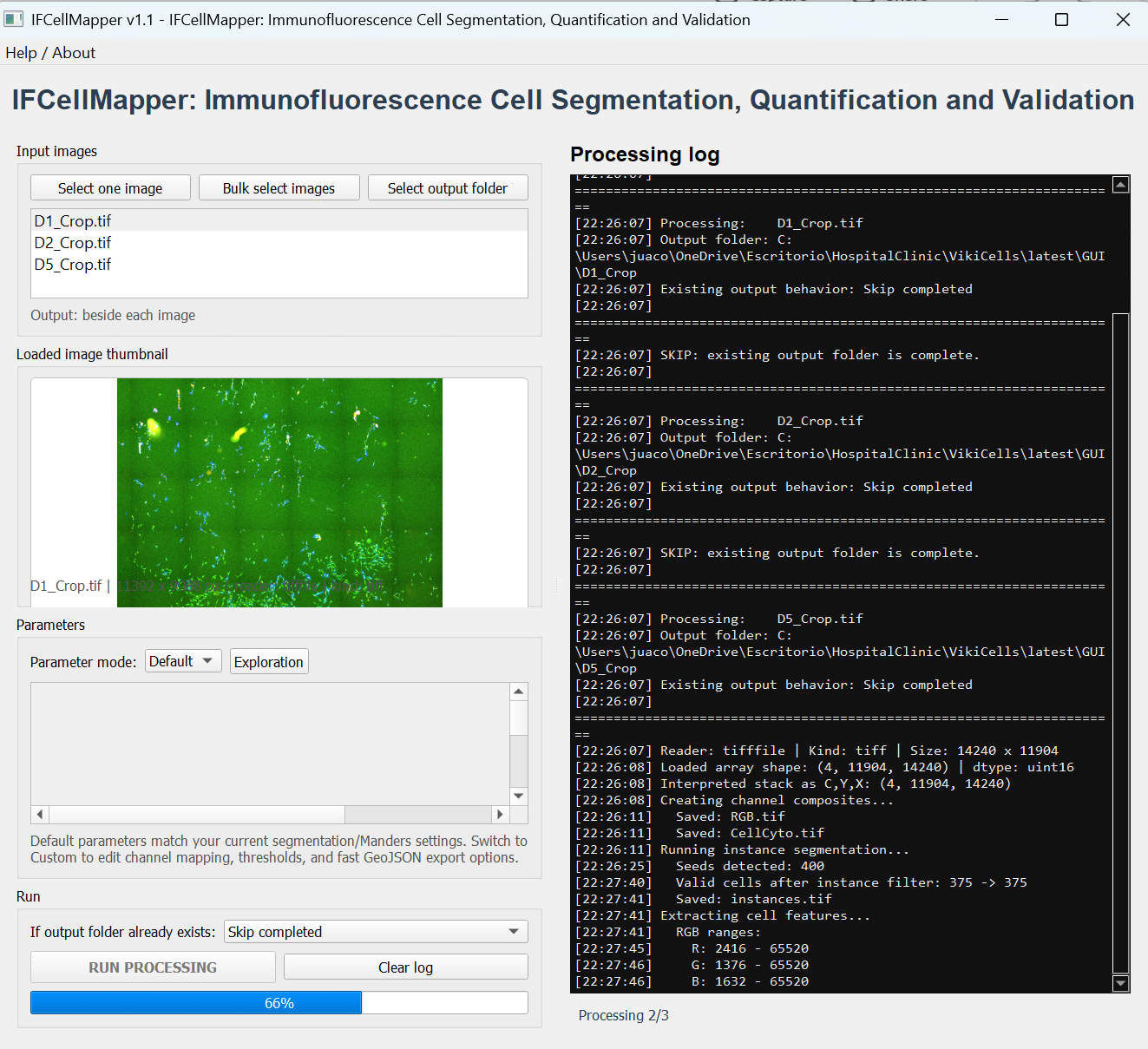Click the Processing log heading
Viewport: 1148px width, 1049px height.
pyautogui.click(x=645, y=154)
